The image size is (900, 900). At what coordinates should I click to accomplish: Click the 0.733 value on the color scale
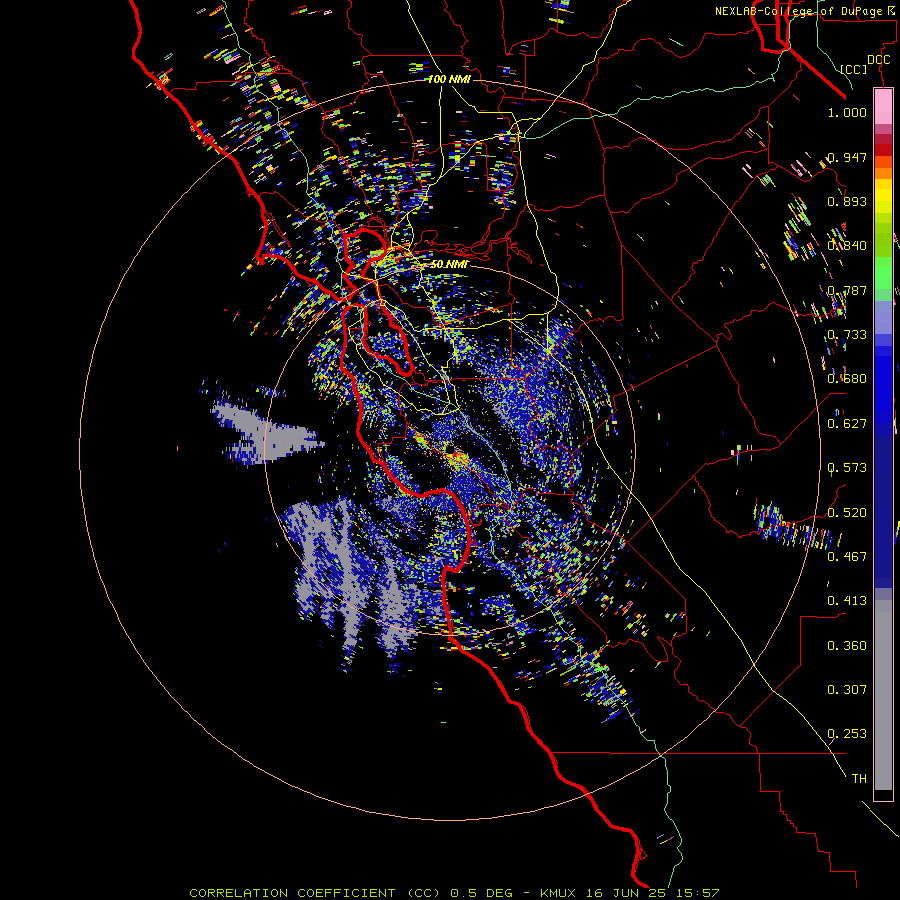pos(847,335)
